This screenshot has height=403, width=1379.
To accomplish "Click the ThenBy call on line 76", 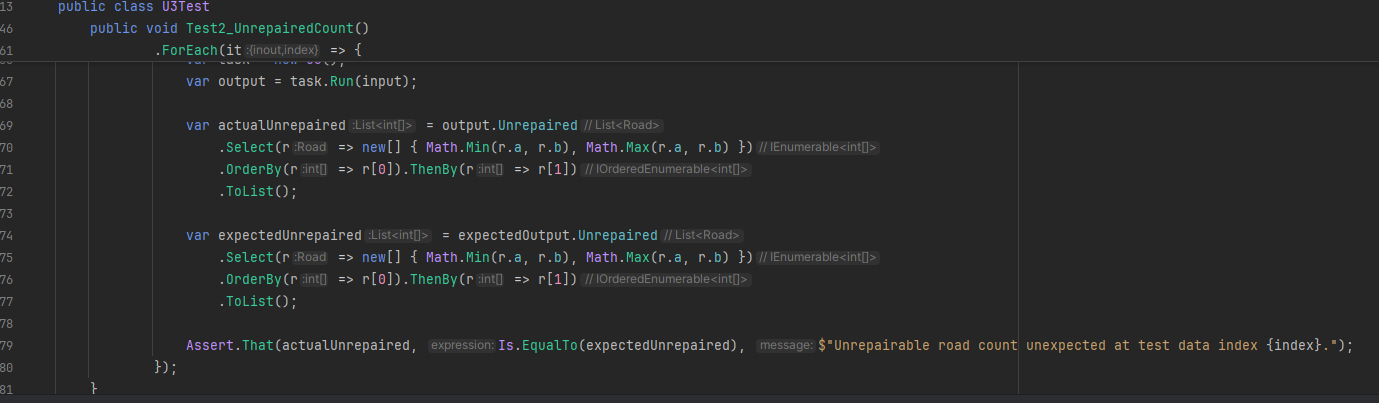I will pos(434,279).
